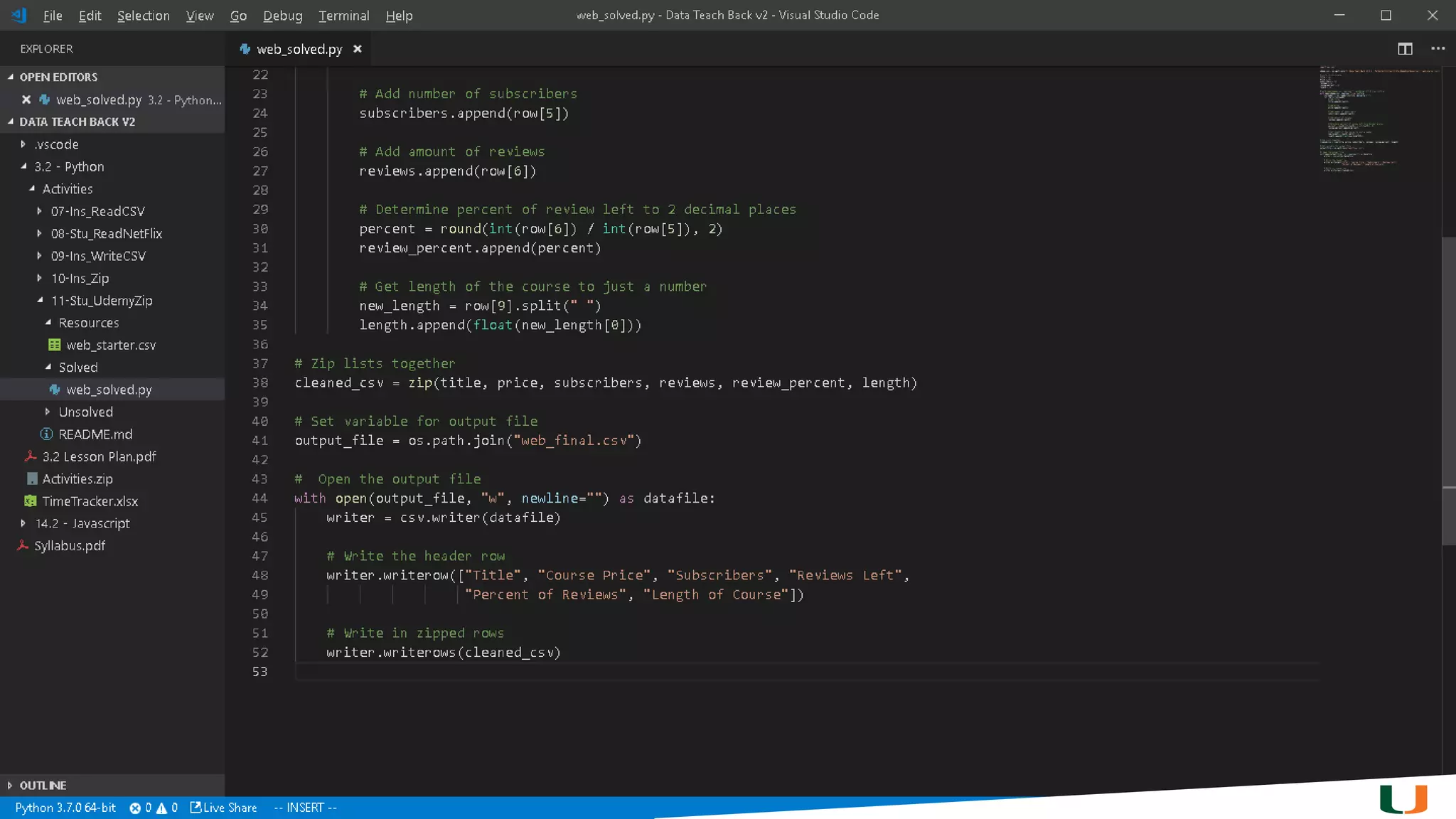The image size is (1456, 819).
Task: Open the web_starter.csv file
Action: pos(111,345)
